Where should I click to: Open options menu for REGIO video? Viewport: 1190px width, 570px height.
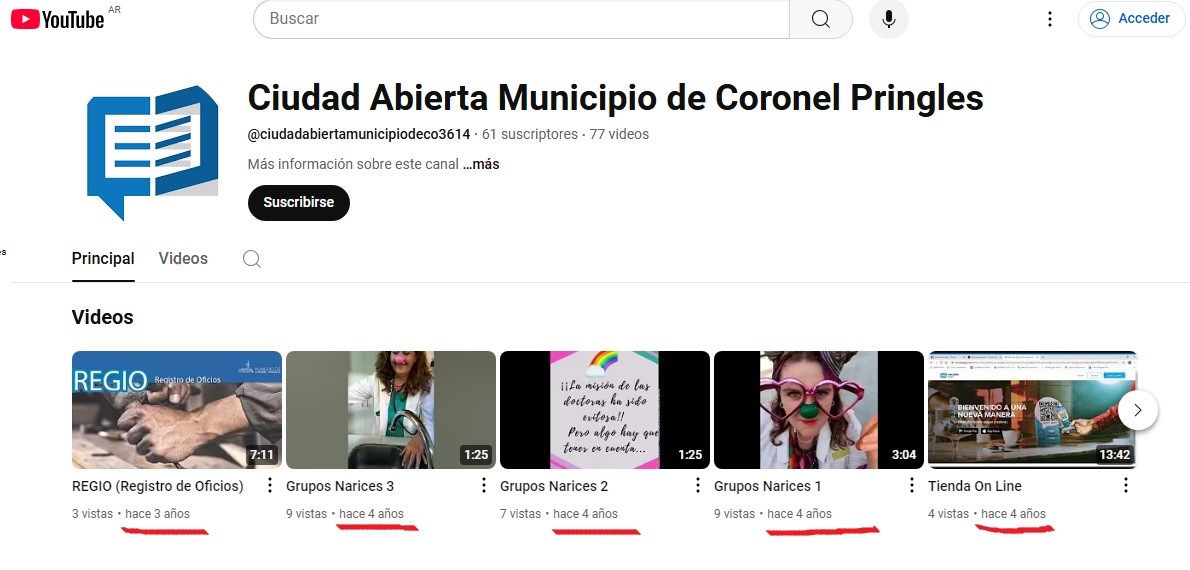[x=269, y=486]
